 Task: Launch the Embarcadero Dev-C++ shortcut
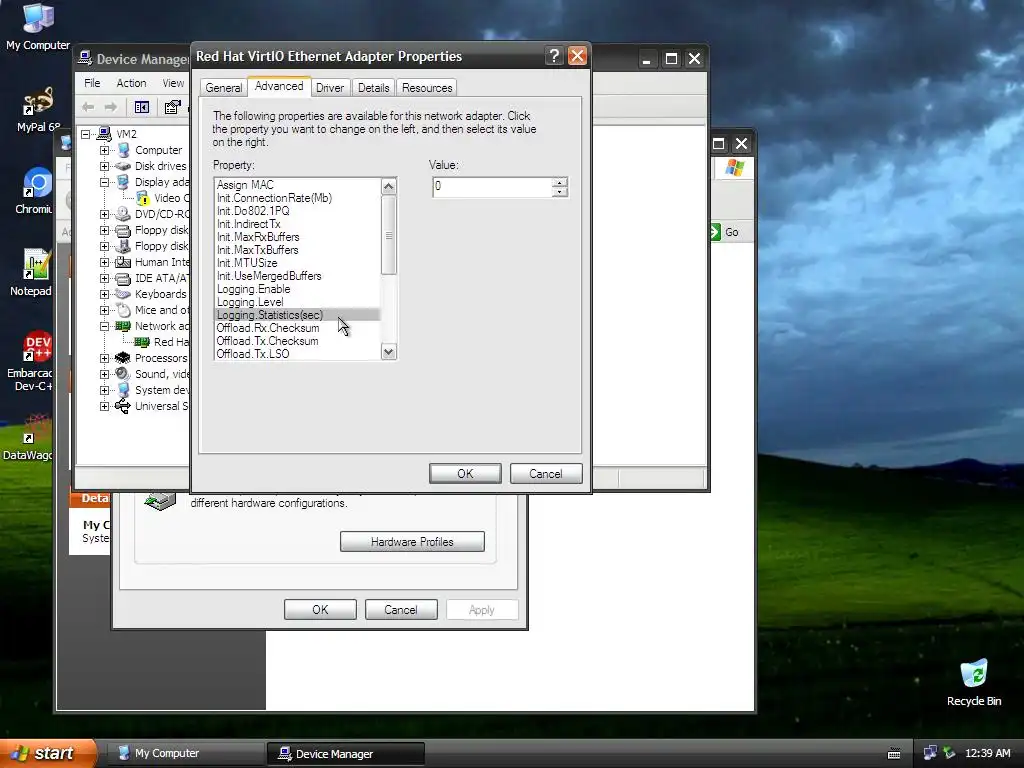[33, 362]
